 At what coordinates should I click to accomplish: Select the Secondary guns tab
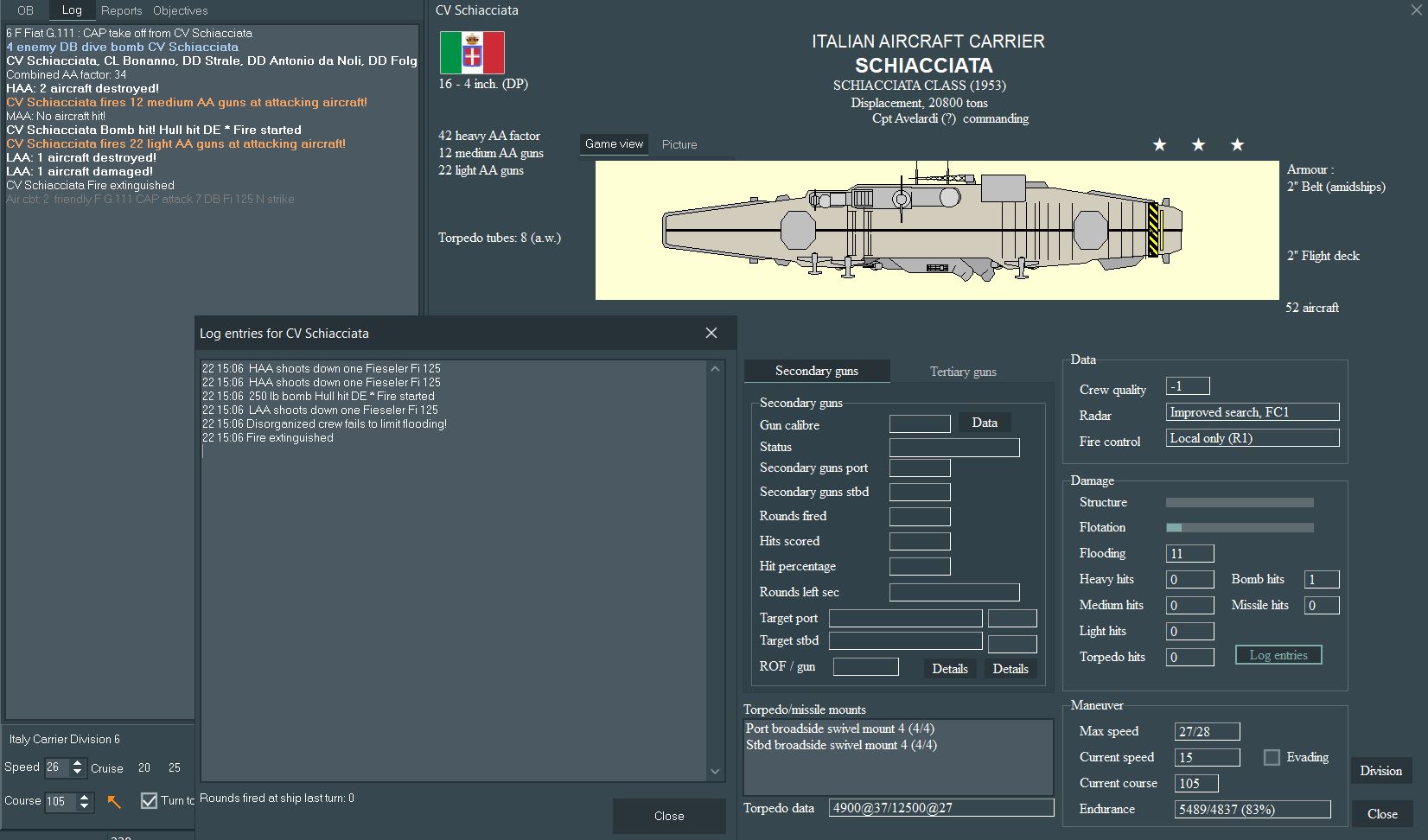click(817, 371)
